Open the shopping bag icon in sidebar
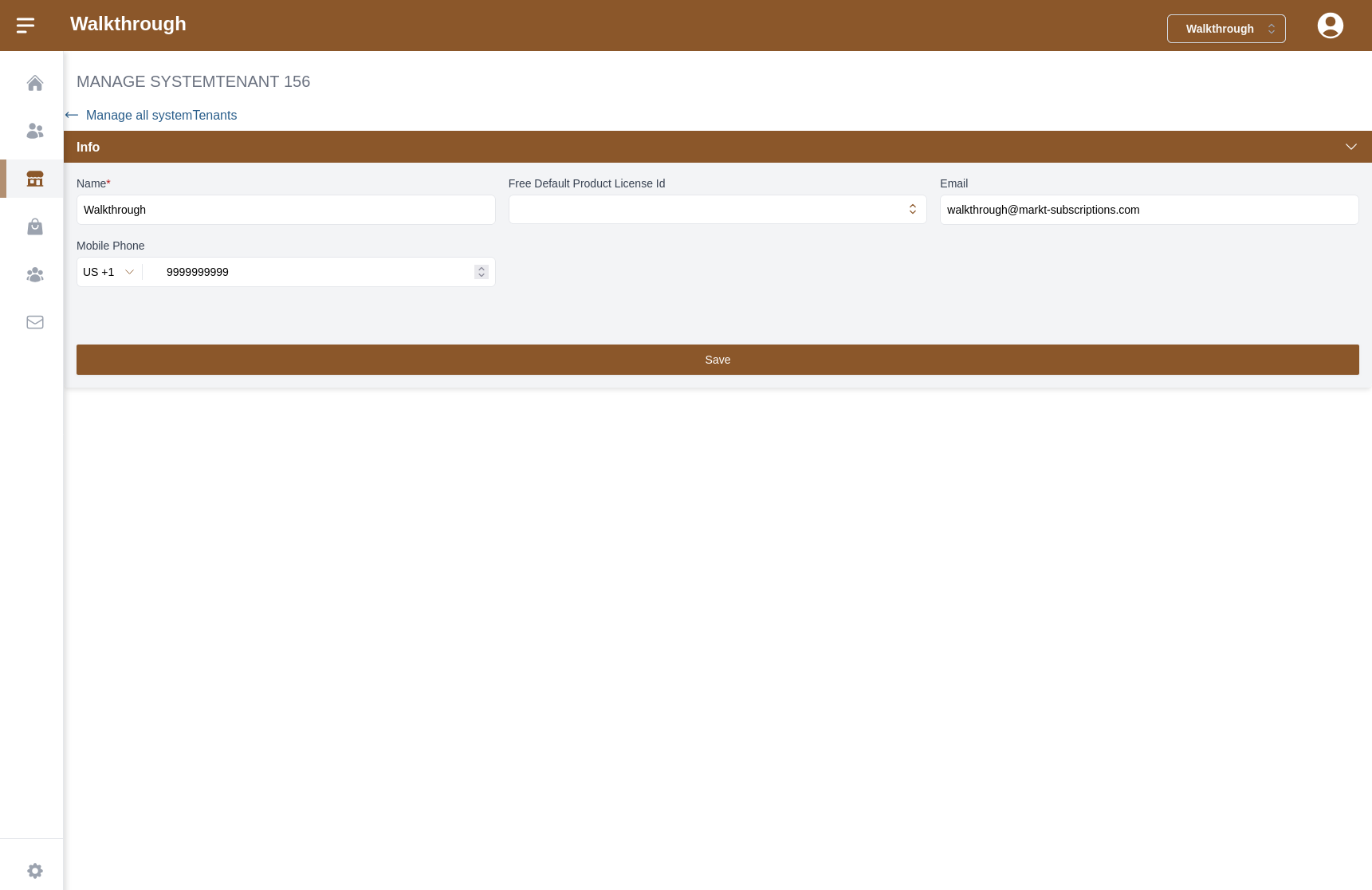The image size is (1372, 890). [34, 226]
